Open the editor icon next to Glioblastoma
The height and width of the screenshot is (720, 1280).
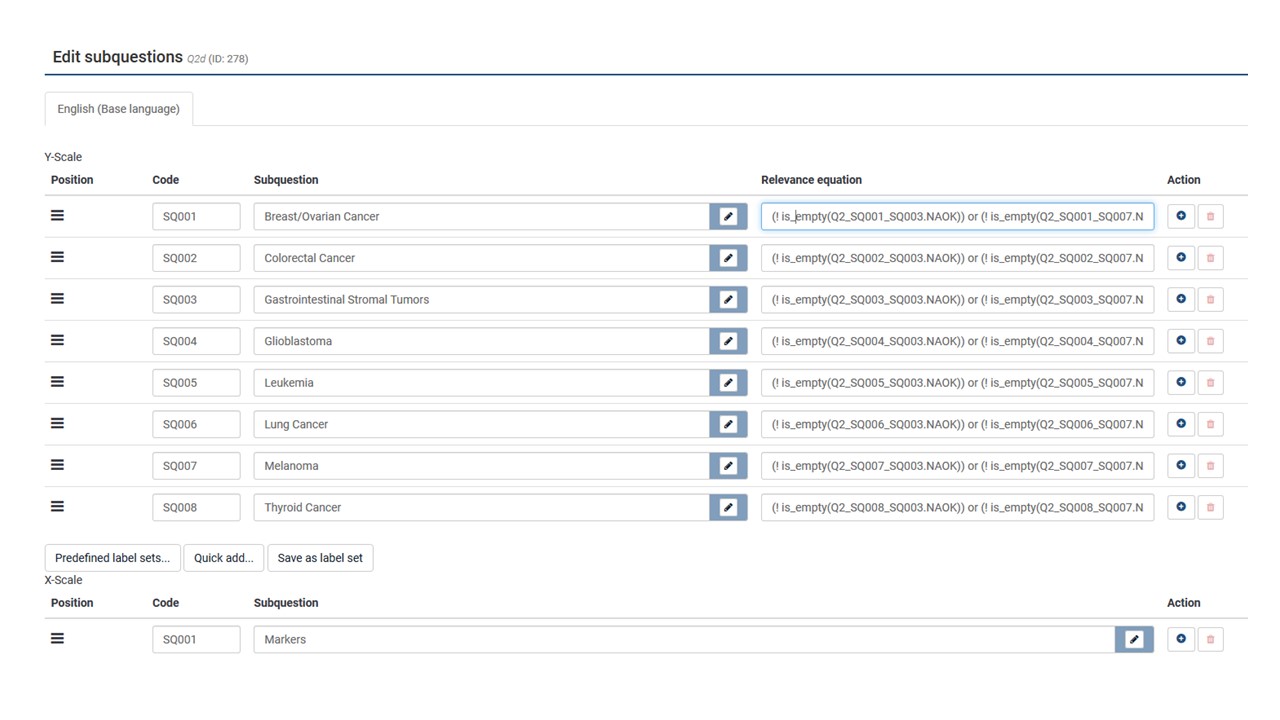[x=728, y=341]
